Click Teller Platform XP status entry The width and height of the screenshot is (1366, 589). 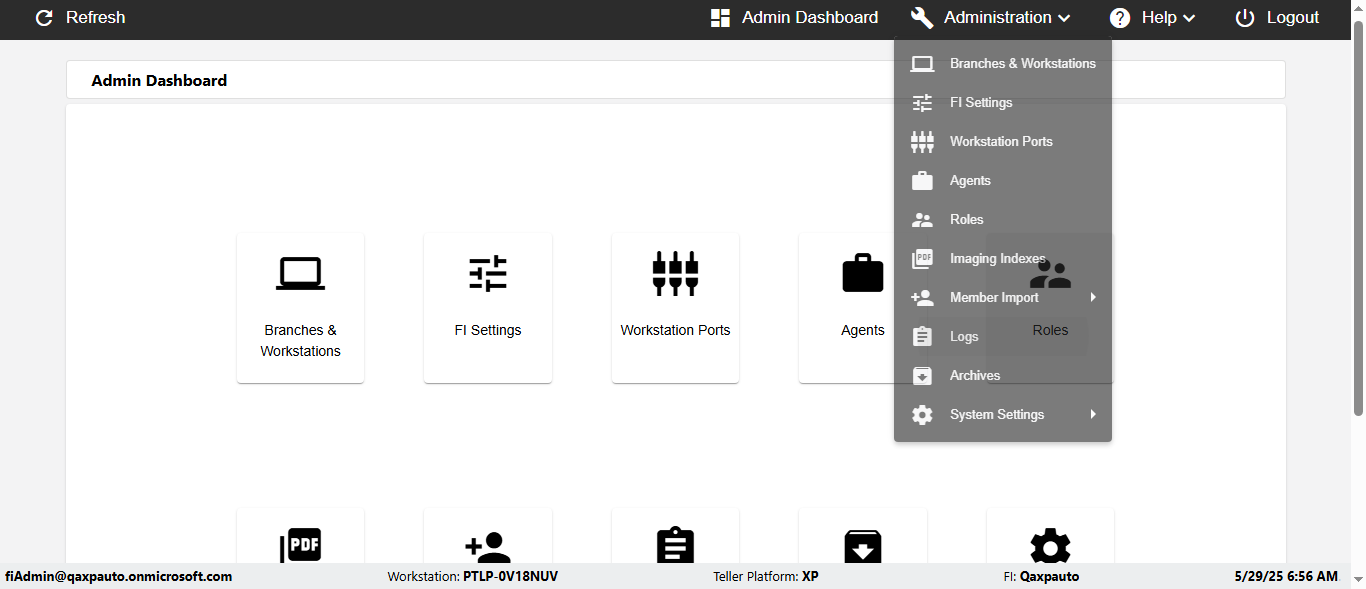click(766, 576)
